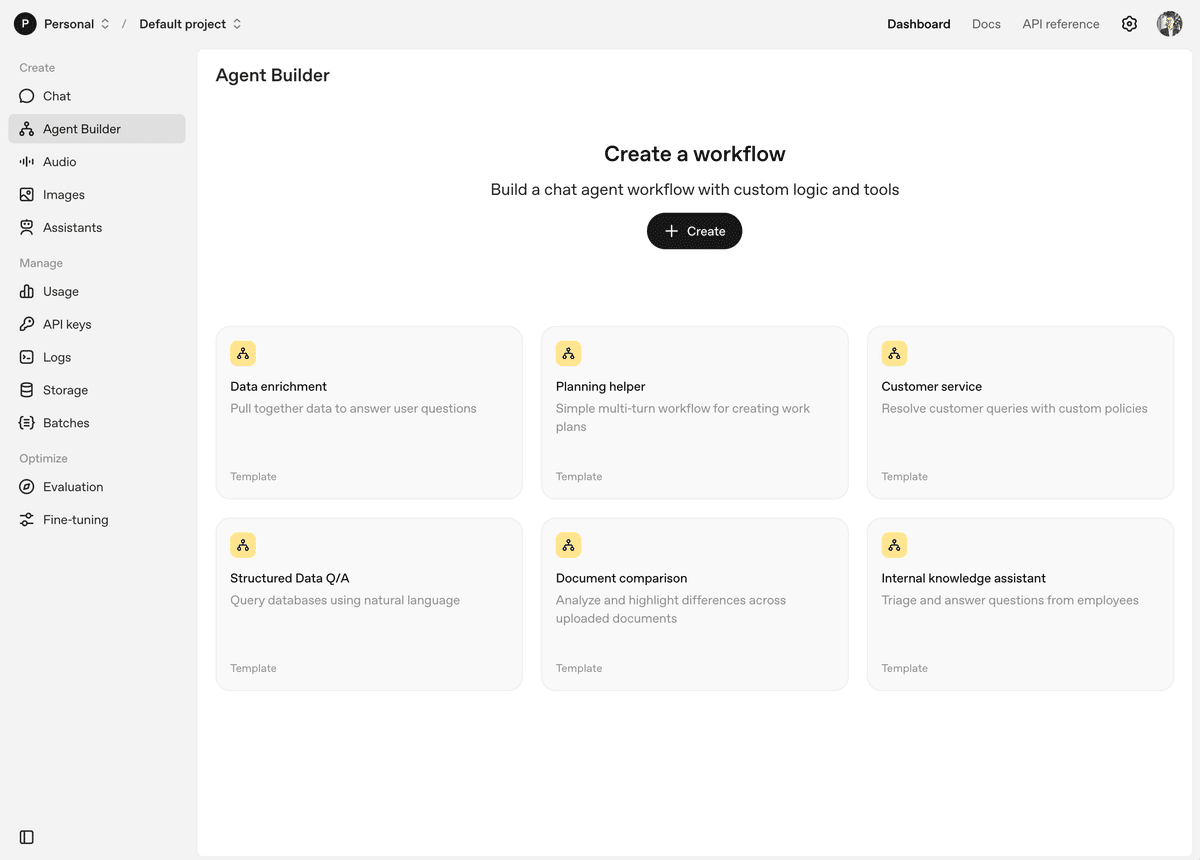Collapse the sidebar
The height and width of the screenshot is (860, 1200).
(25, 837)
